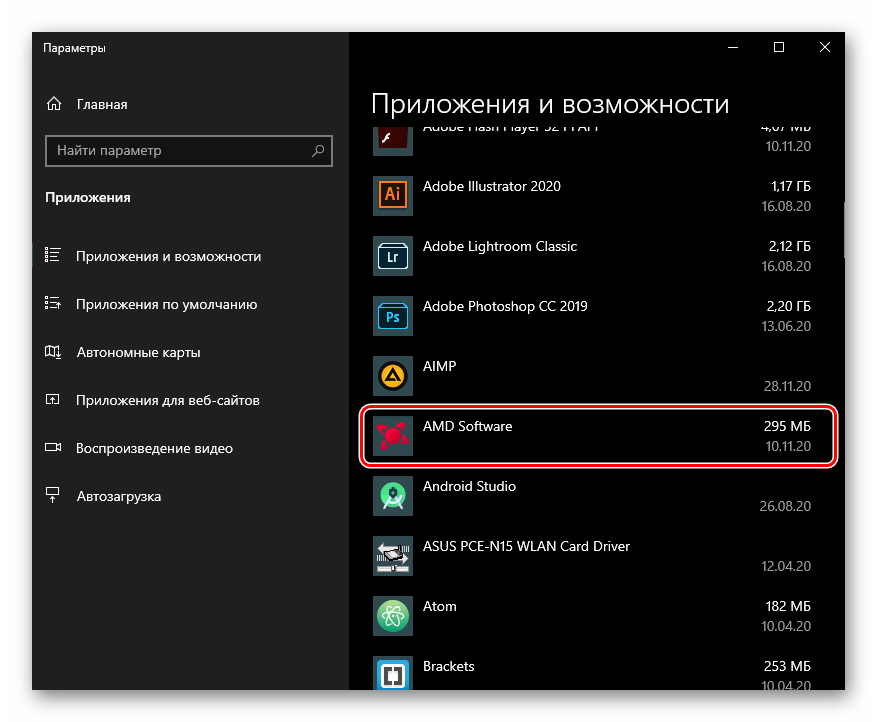
Task: Click the Приложения sidebar heading
Action: click(88, 197)
